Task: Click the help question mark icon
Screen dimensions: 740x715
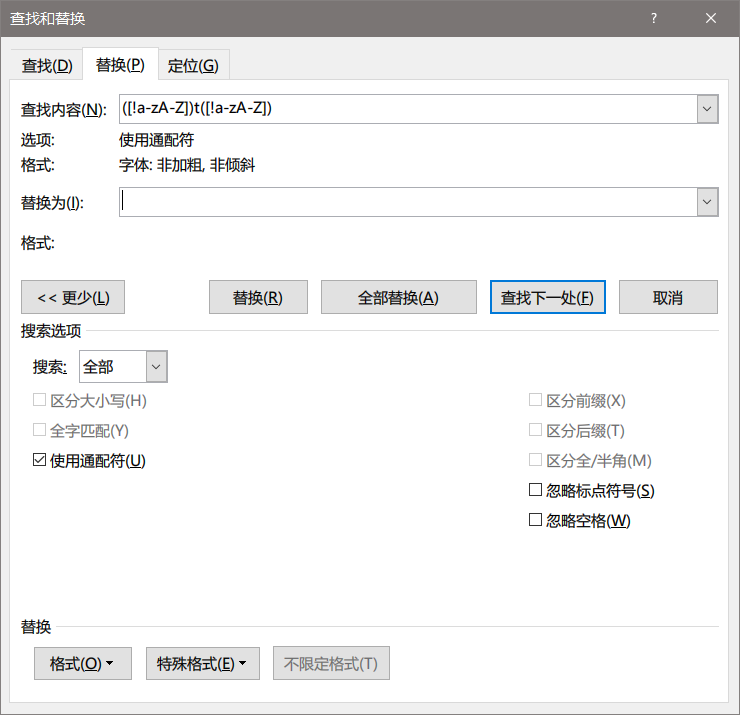Action: coord(654,19)
